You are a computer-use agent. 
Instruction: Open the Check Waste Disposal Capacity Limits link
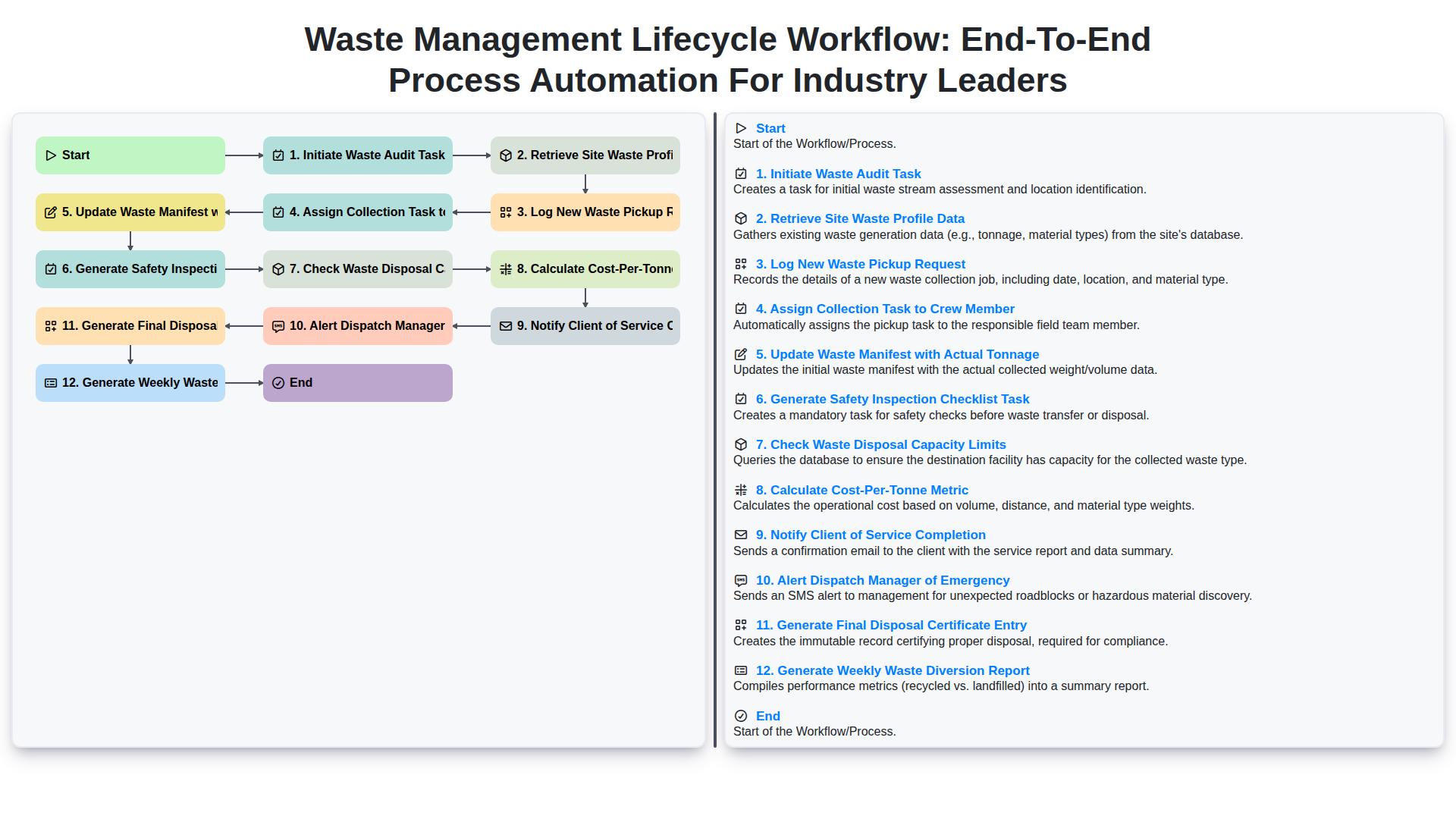point(881,444)
